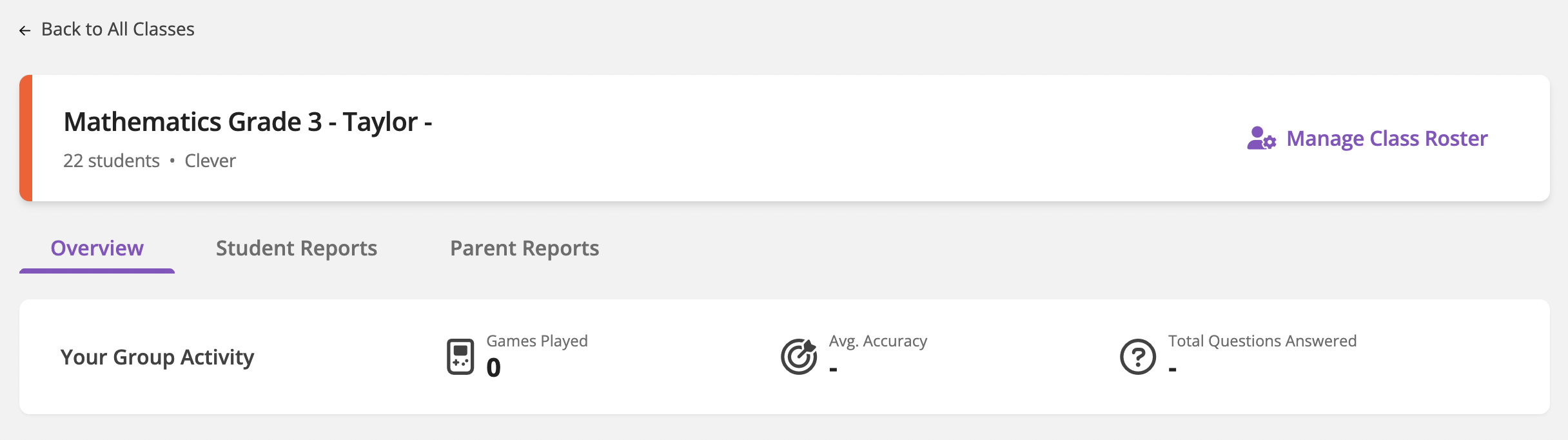Click the Your Group Activity heading
Viewport: 1568px width, 440px height.
tap(157, 357)
